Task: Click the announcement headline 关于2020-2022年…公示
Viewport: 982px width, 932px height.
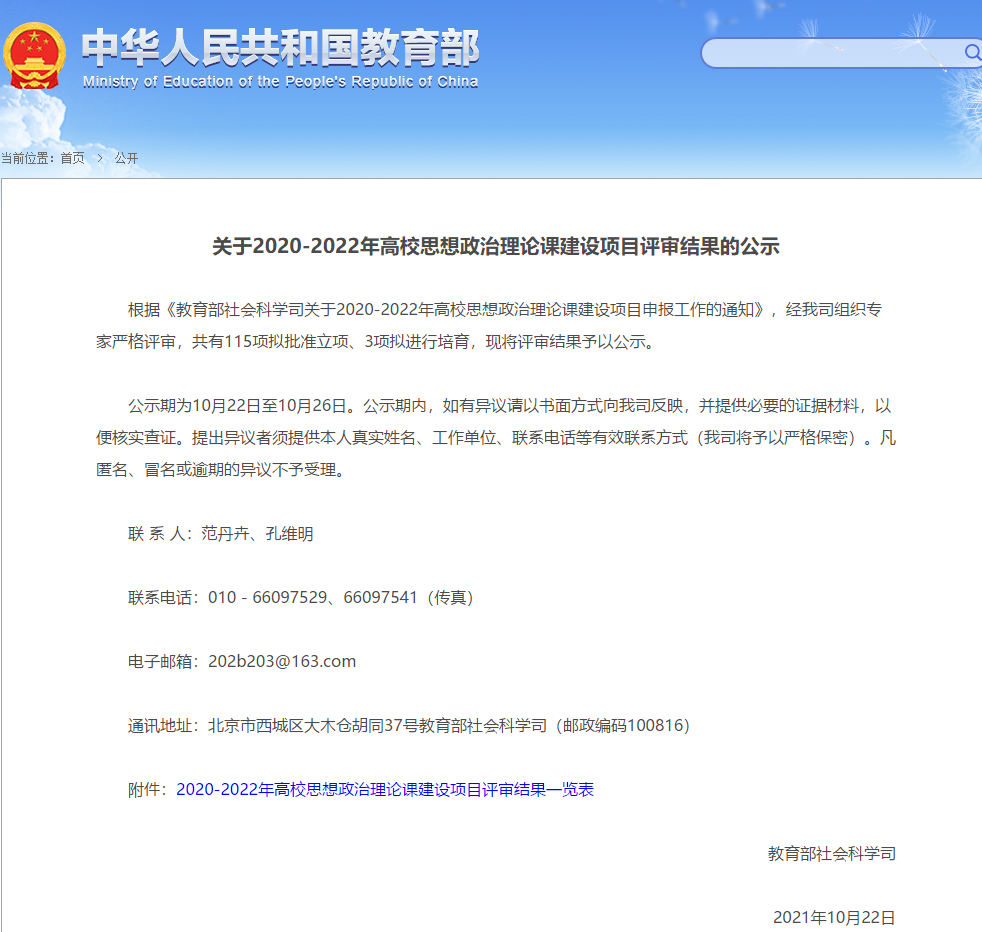Action: coord(495,246)
